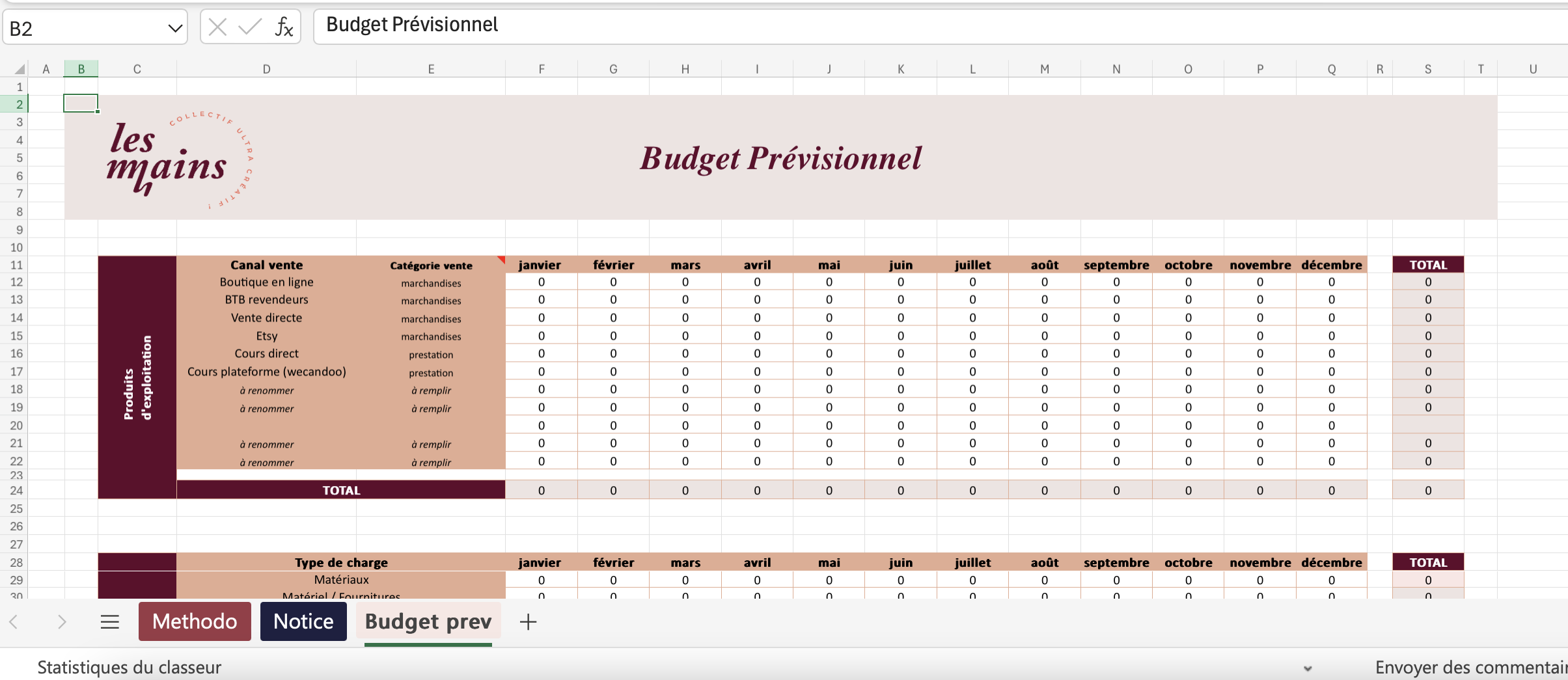
Task: Add a new sheet with plus icon
Action: click(528, 622)
